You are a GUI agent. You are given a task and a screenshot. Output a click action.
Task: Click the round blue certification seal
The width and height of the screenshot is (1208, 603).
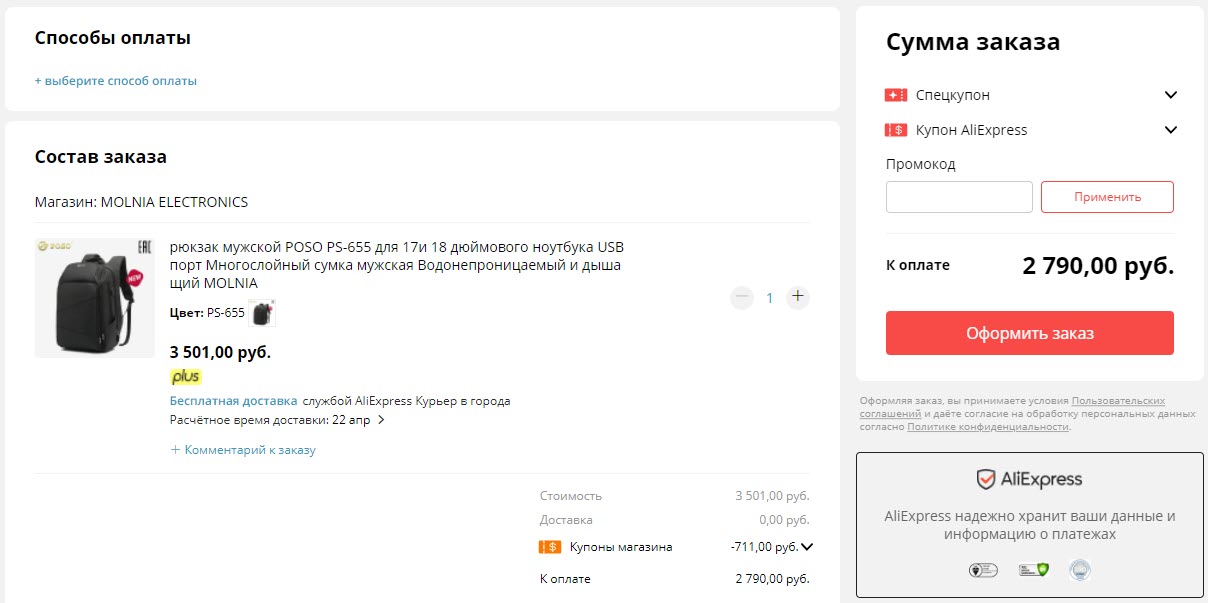[x=1080, y=570]
